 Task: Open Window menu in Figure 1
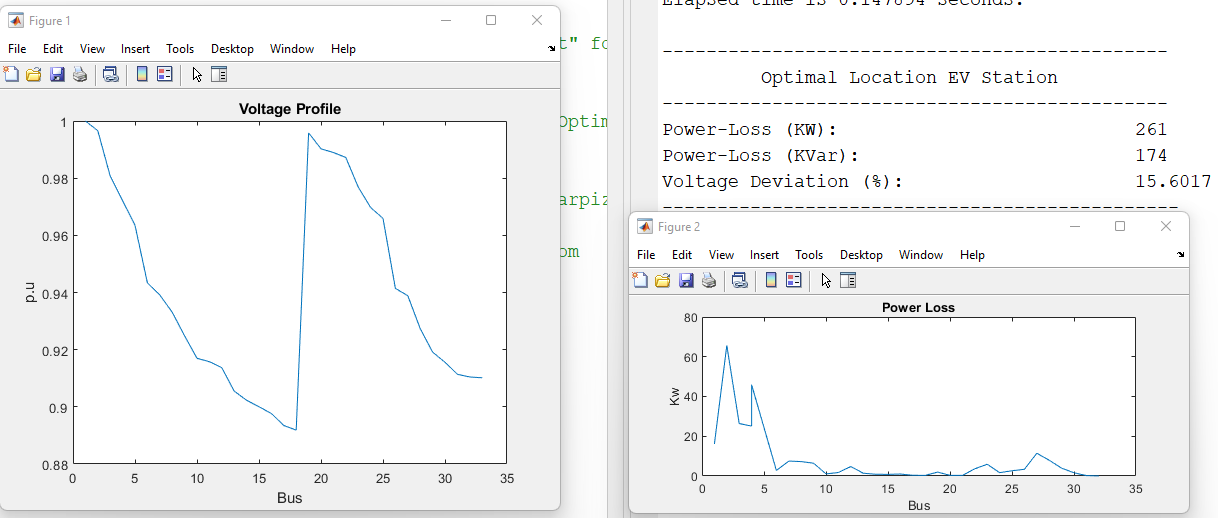coord(292,49)
